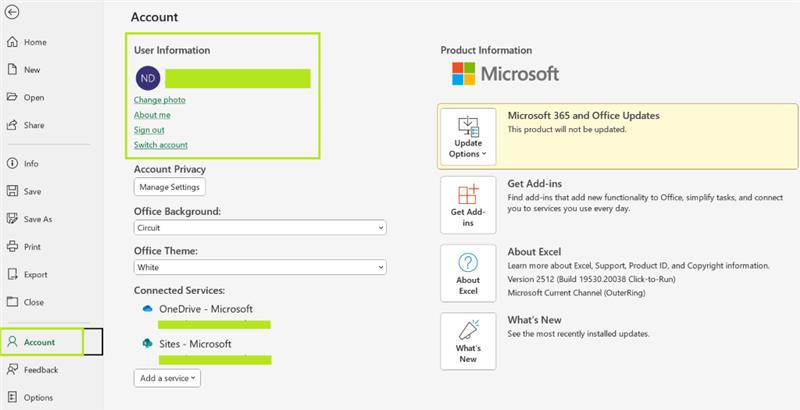
Task: Click the Sites SharePoint icon
Action: (148, 344)
